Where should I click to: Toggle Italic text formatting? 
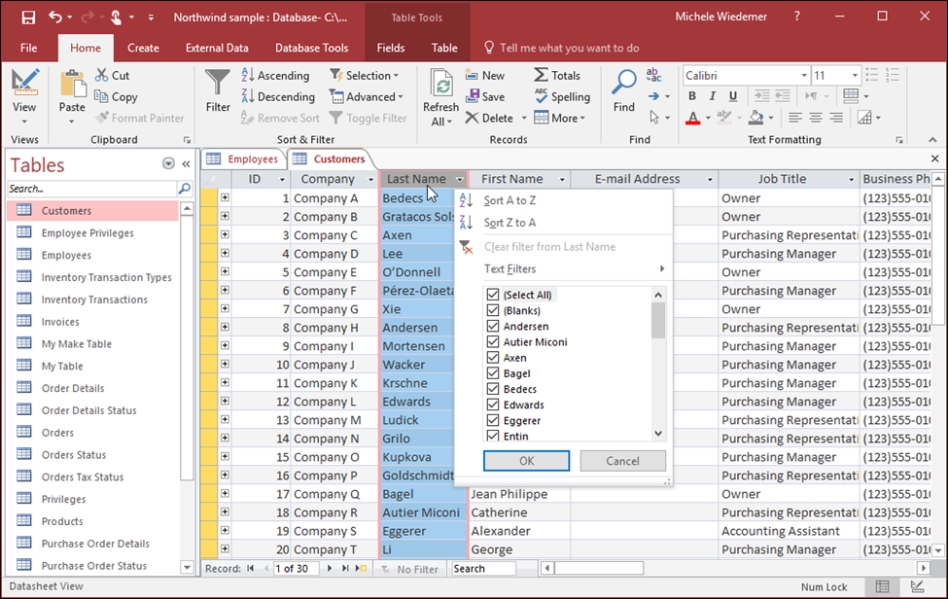(713, 96)
